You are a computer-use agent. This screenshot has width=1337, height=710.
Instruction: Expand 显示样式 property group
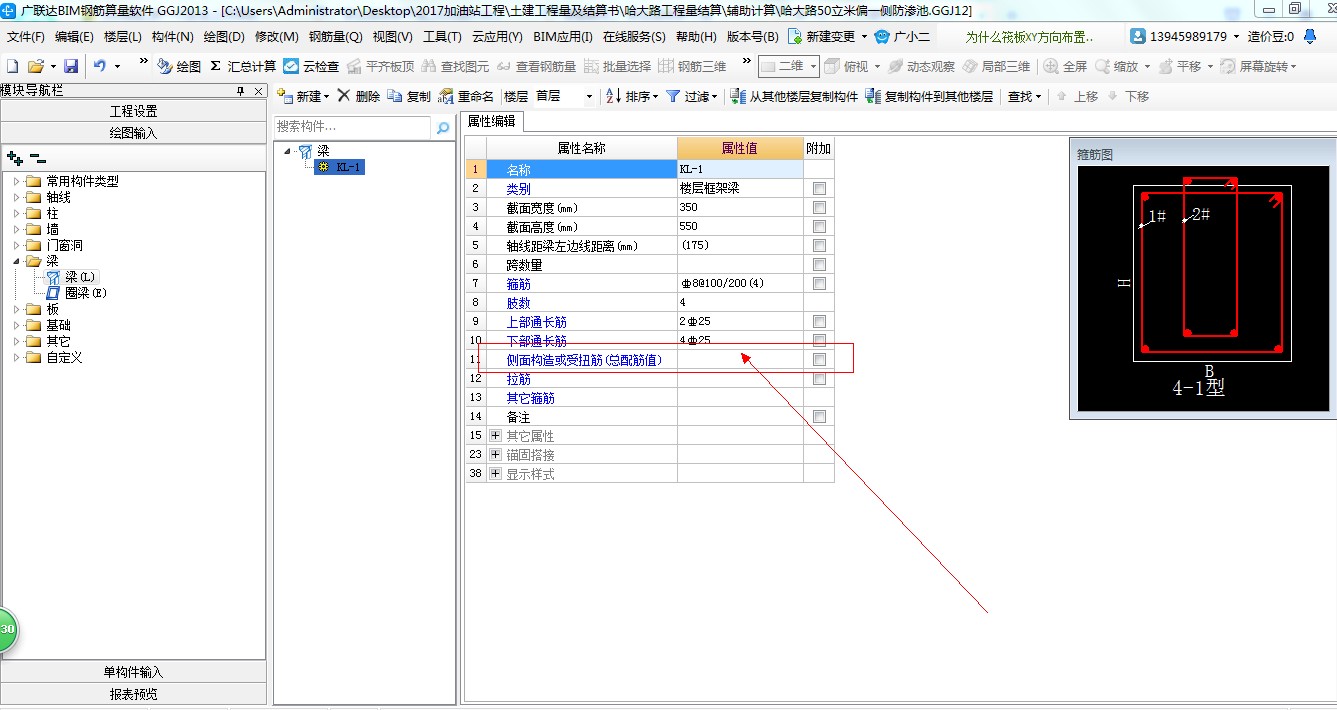[495, 473]
